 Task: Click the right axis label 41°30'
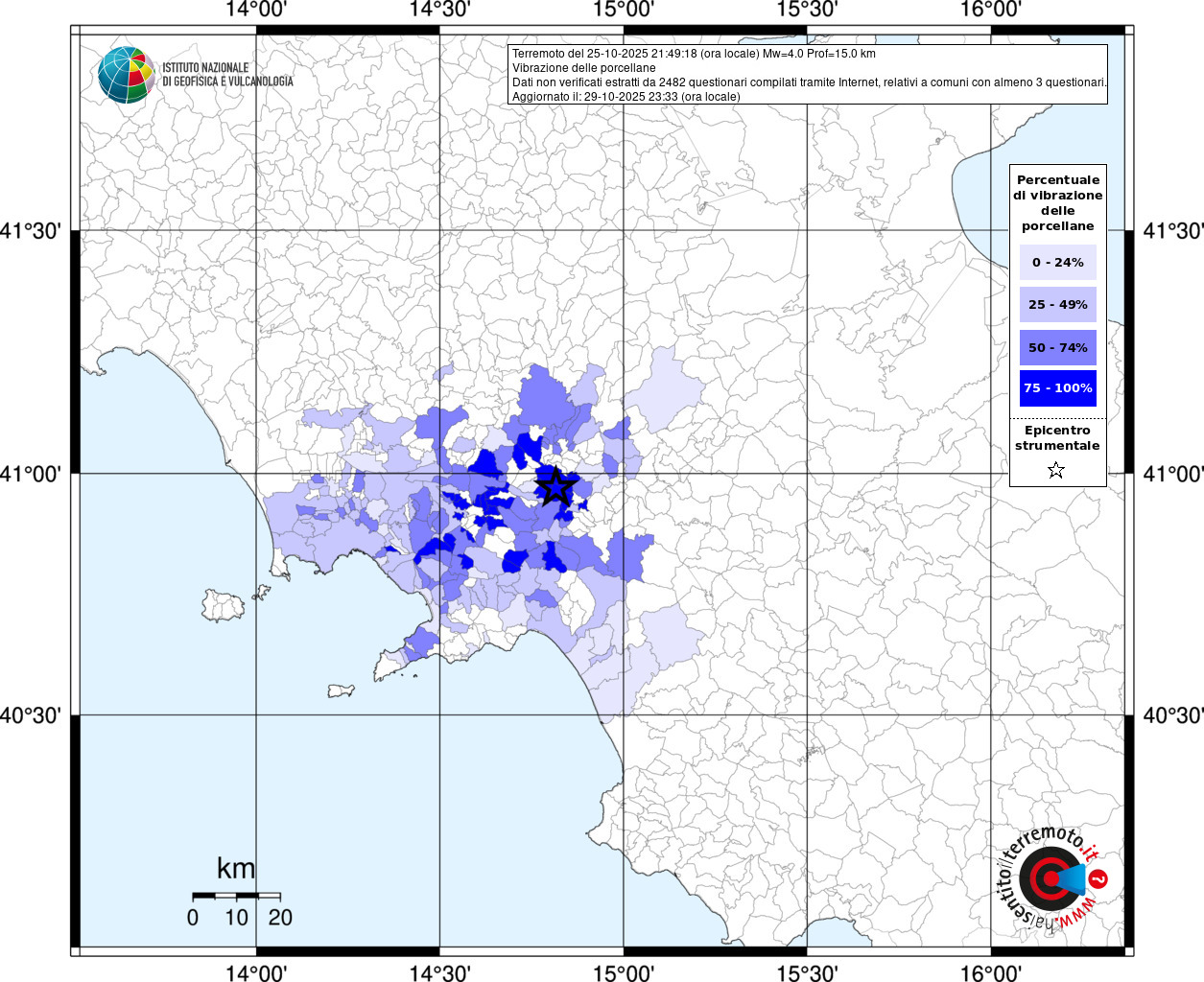[1172, 231]
